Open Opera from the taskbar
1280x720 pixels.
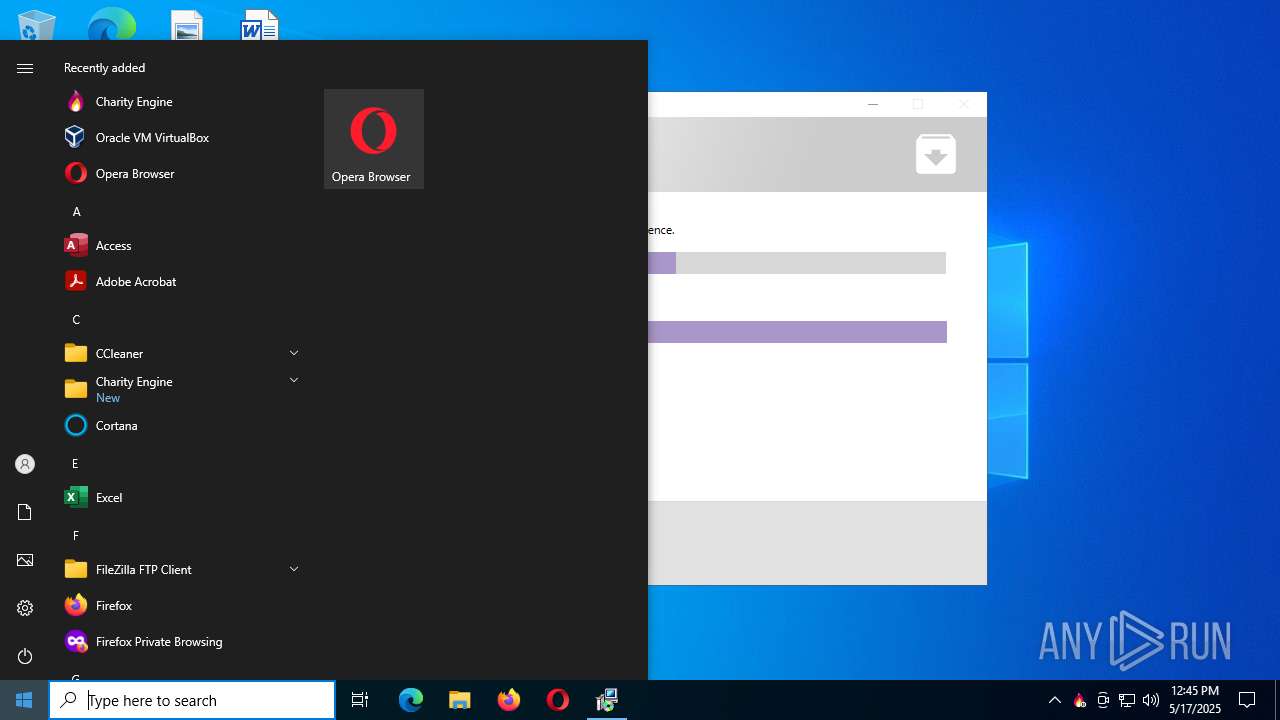(x=558, y=700)
